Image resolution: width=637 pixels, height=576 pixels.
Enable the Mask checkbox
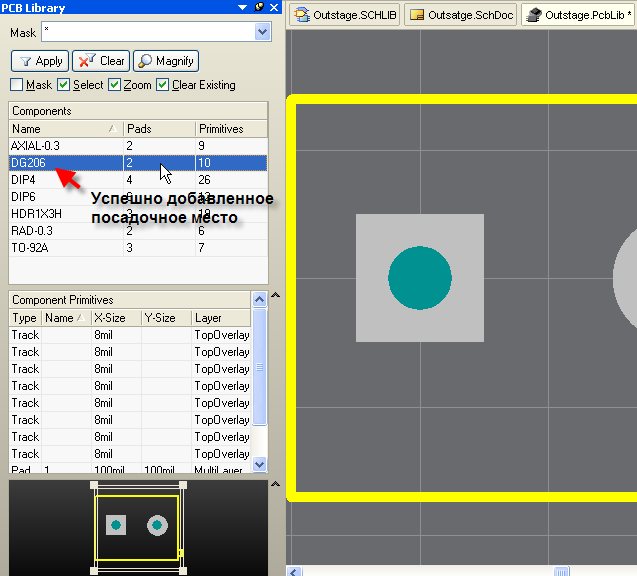click(x=17, y=85)
